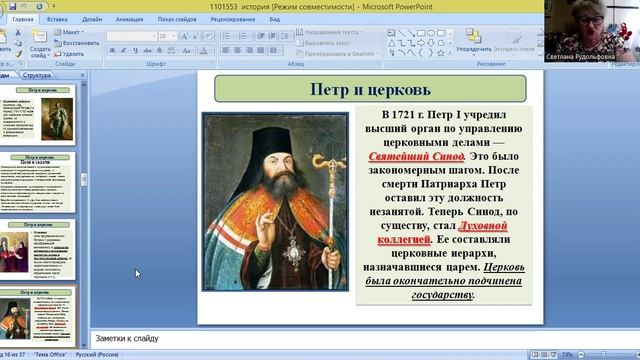Image resolution: width=640 pixels, height=360 pixels.
Task: Open the Вставка ribbon tab
Action: point(57,19)
